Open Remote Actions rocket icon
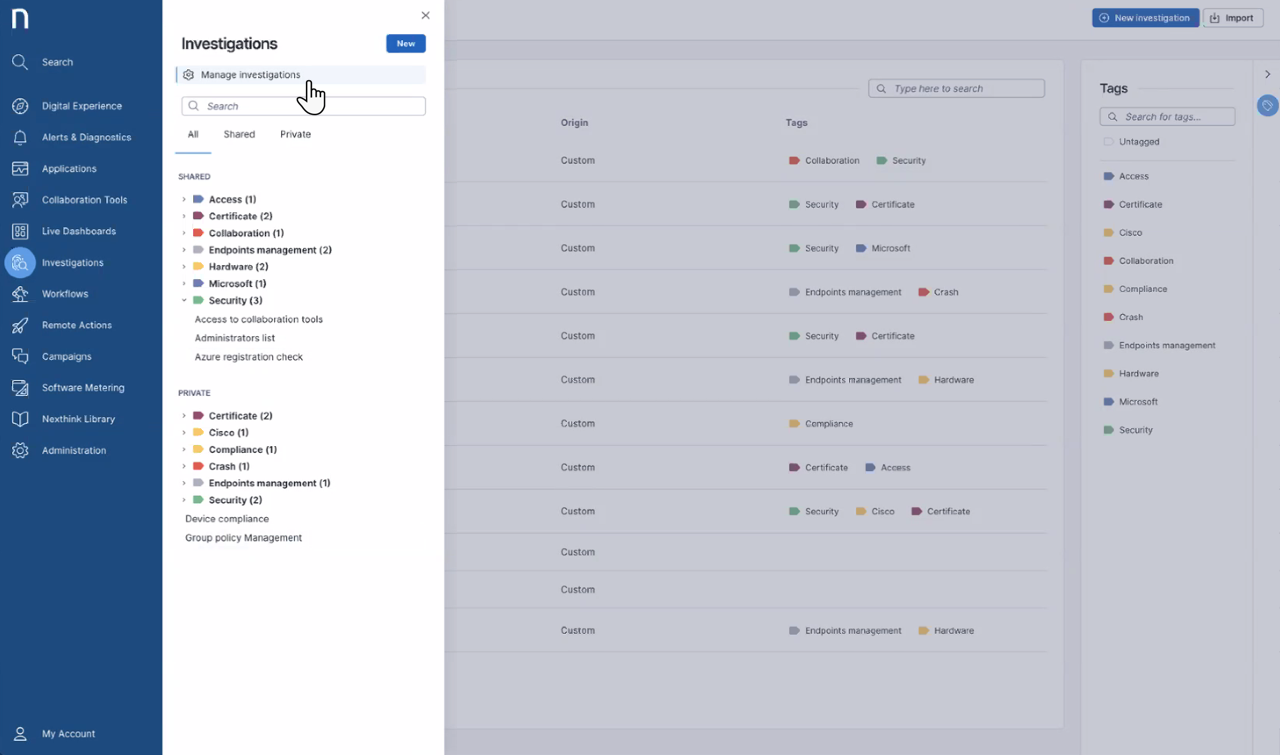The width and height of the screenshot is (1280, 755). [20, 325]
